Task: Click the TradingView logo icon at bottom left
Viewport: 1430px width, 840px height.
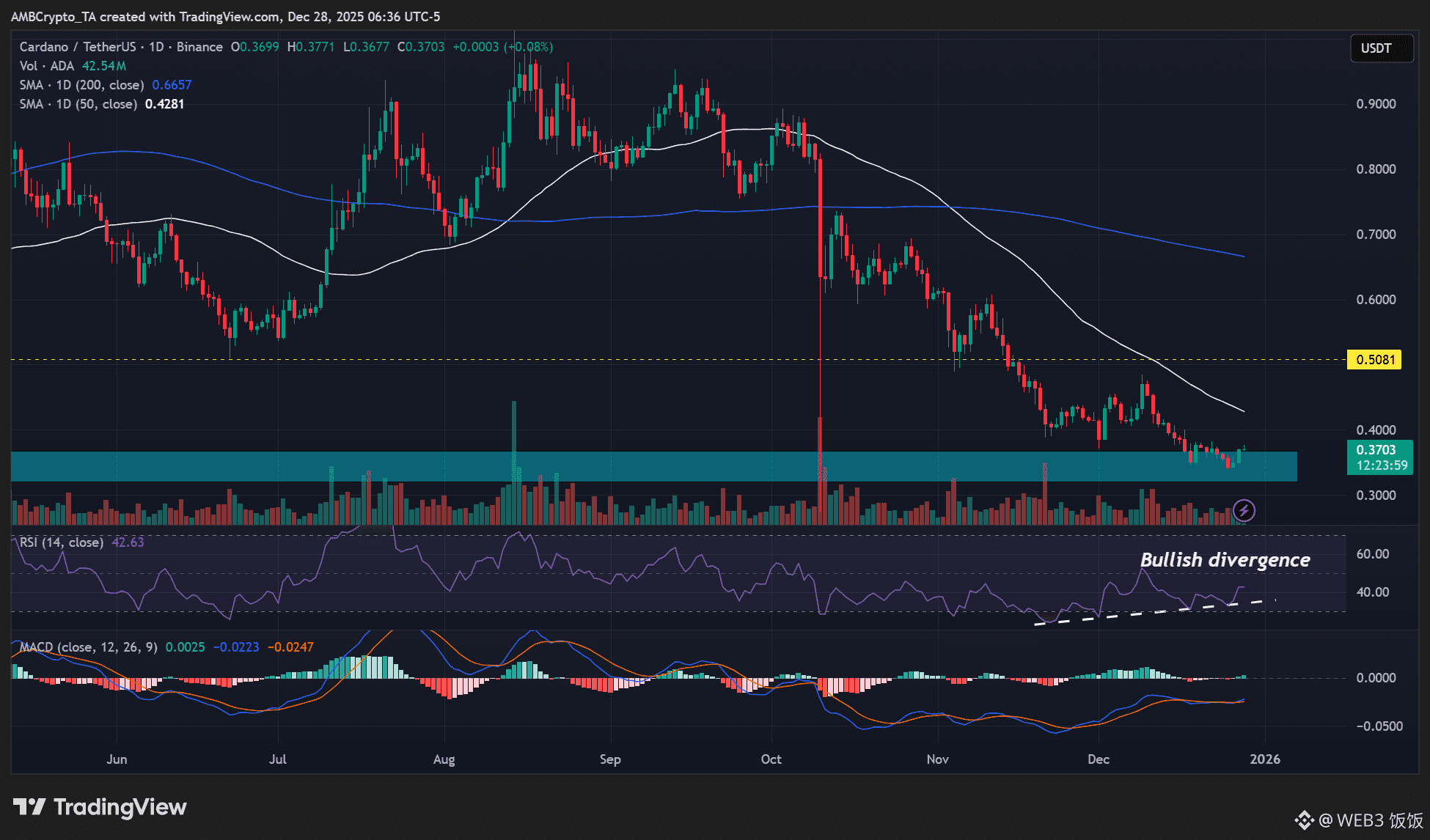Action: pos(29,807)
